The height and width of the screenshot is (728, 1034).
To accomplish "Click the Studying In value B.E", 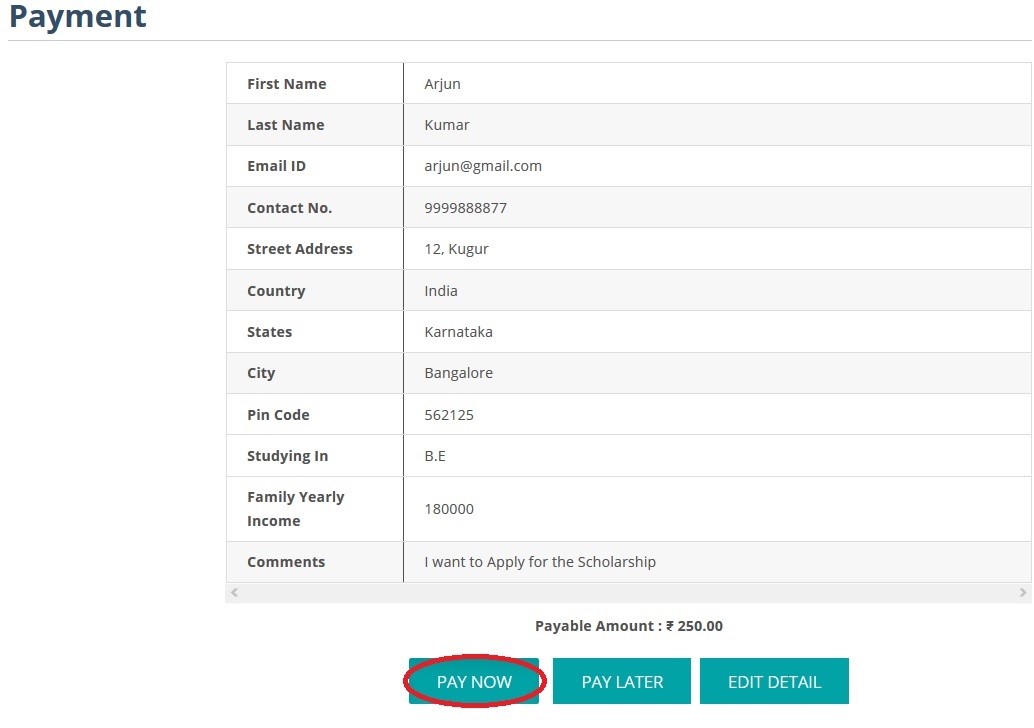I will coord(435,456).
